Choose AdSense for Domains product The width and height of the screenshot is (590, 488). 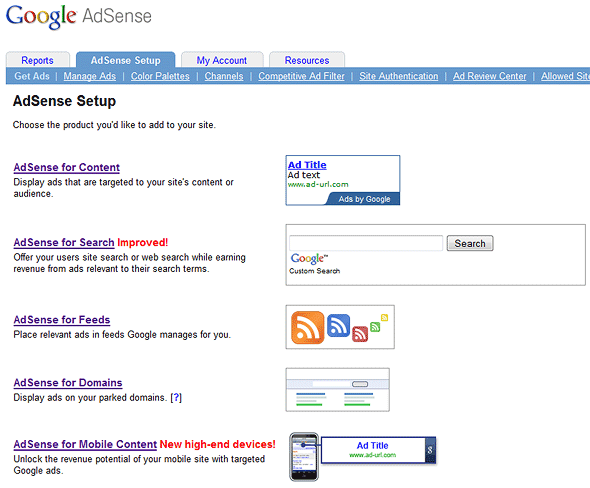[x=68, y=383]
